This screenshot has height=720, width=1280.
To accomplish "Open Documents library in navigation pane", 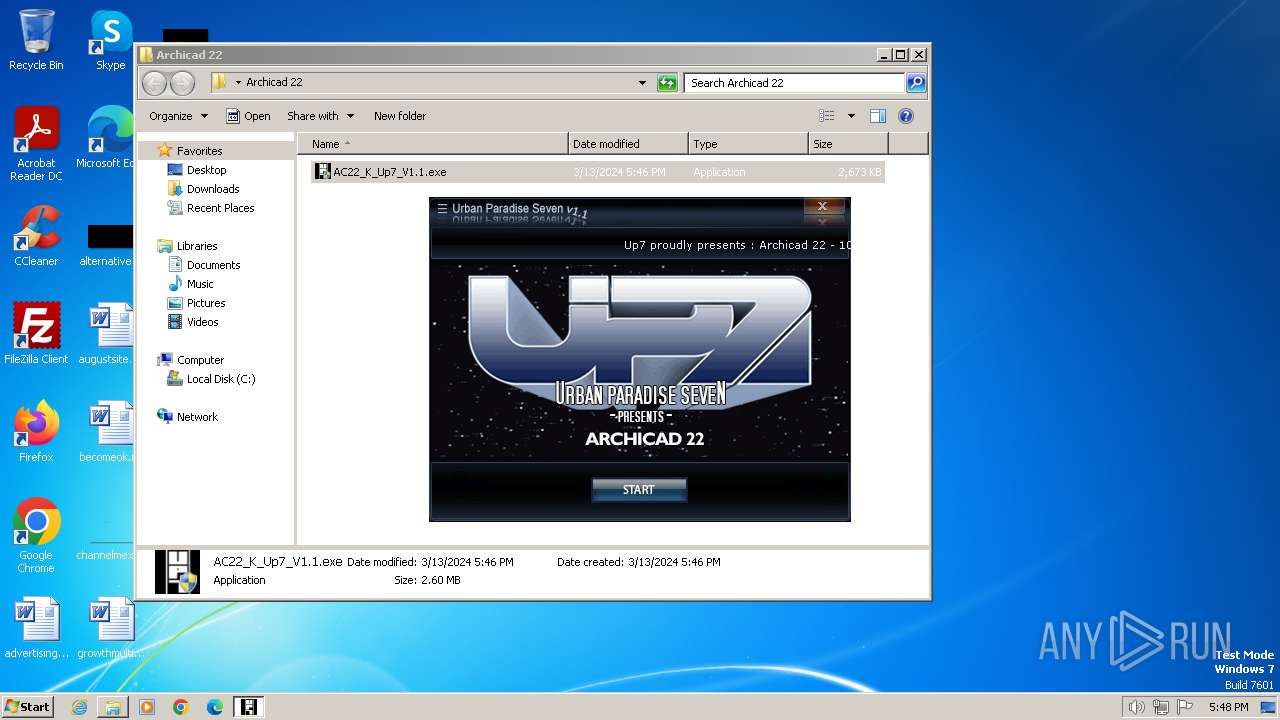I will click(213, 265).
